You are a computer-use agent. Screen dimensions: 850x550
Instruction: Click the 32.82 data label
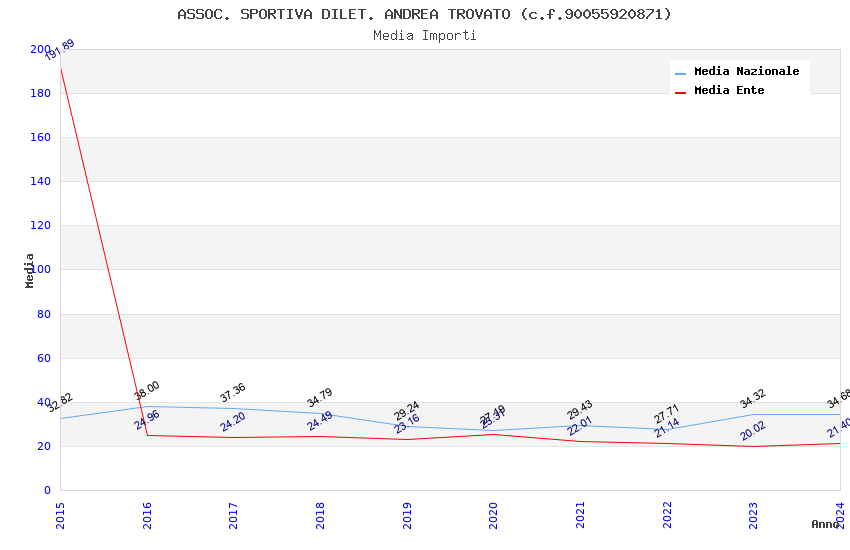click(60, 403)
